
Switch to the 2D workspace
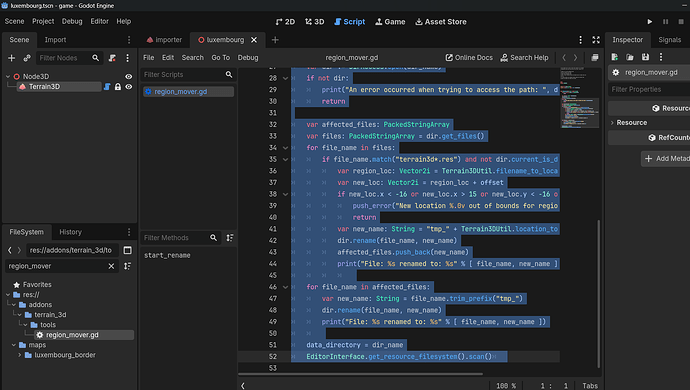(x=285, y=22)
